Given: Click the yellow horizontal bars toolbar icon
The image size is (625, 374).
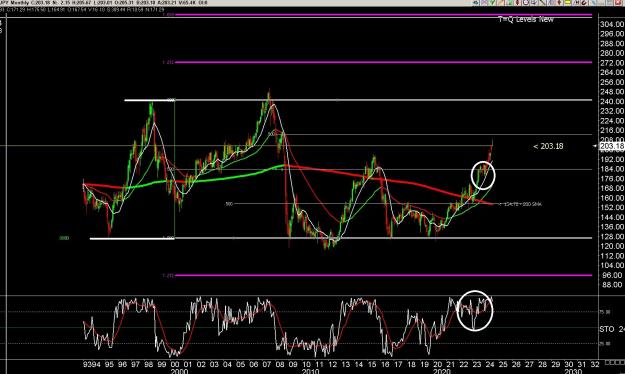Looking at the screenshot, I should point(567,2).
